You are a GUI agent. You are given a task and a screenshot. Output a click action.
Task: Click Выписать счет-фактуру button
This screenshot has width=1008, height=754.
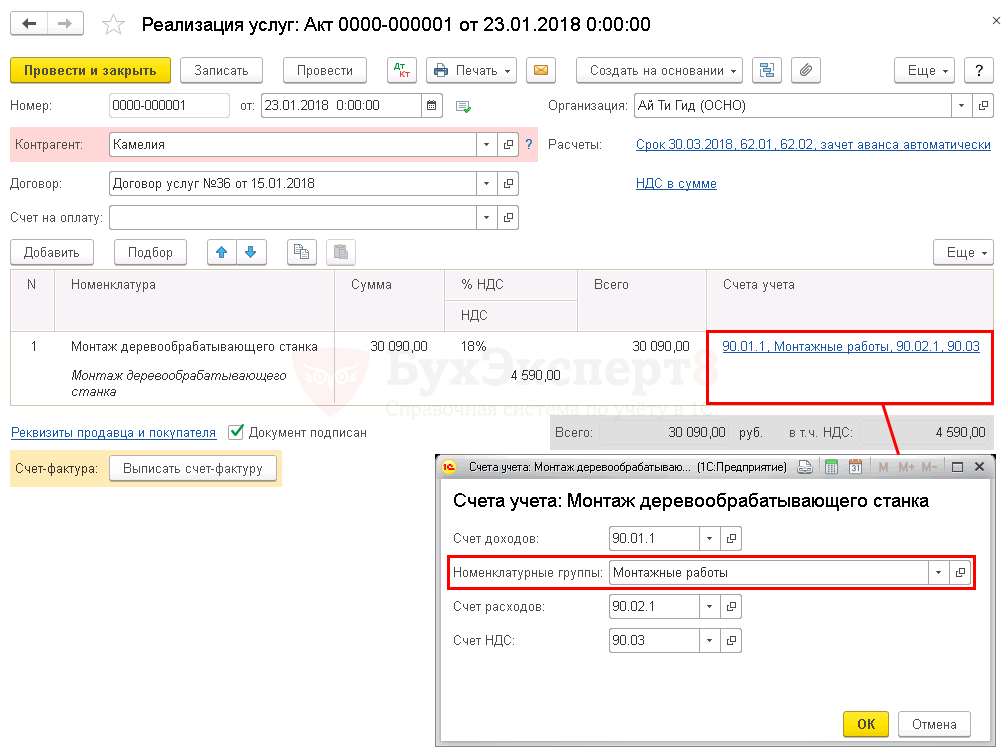coord(192,468)
